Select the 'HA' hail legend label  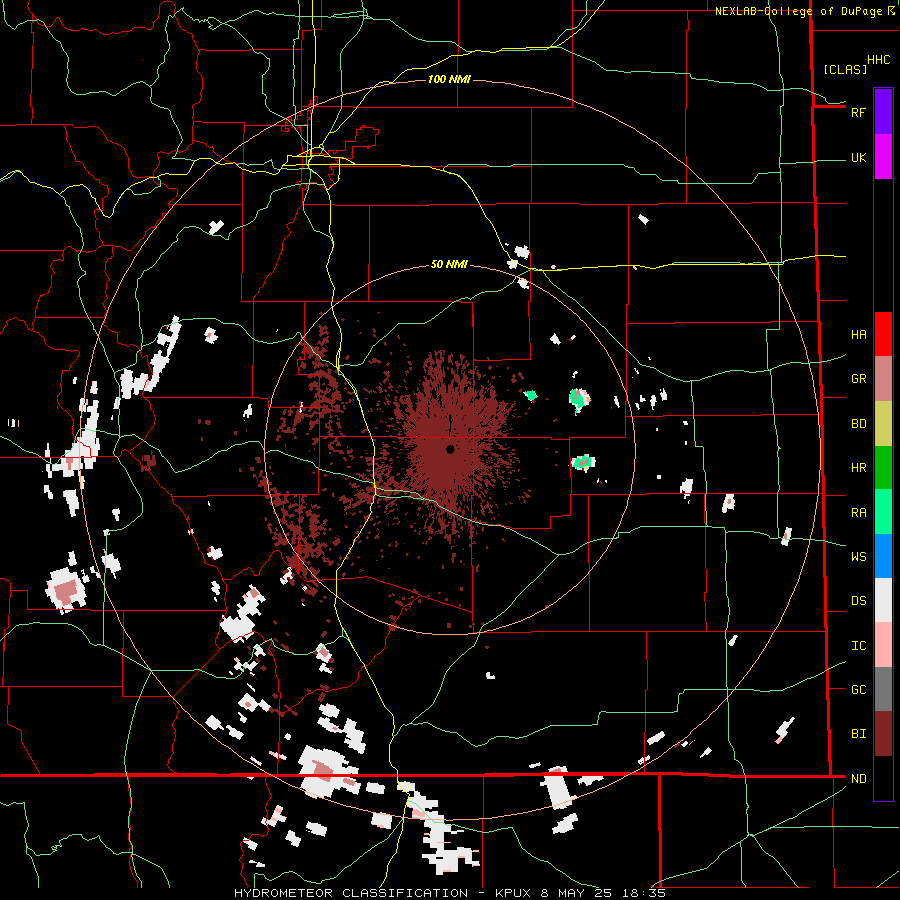click(858, 335)
